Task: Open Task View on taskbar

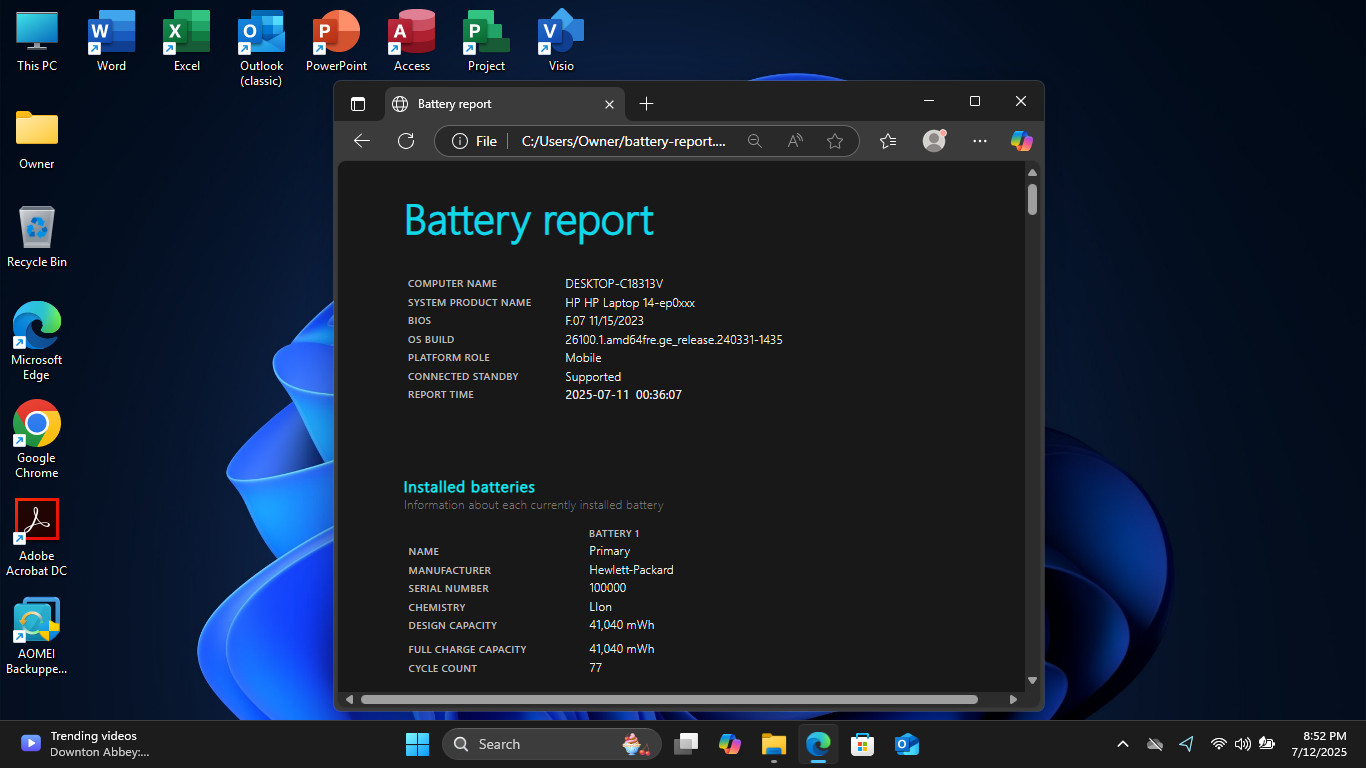Action: point(686,744)
